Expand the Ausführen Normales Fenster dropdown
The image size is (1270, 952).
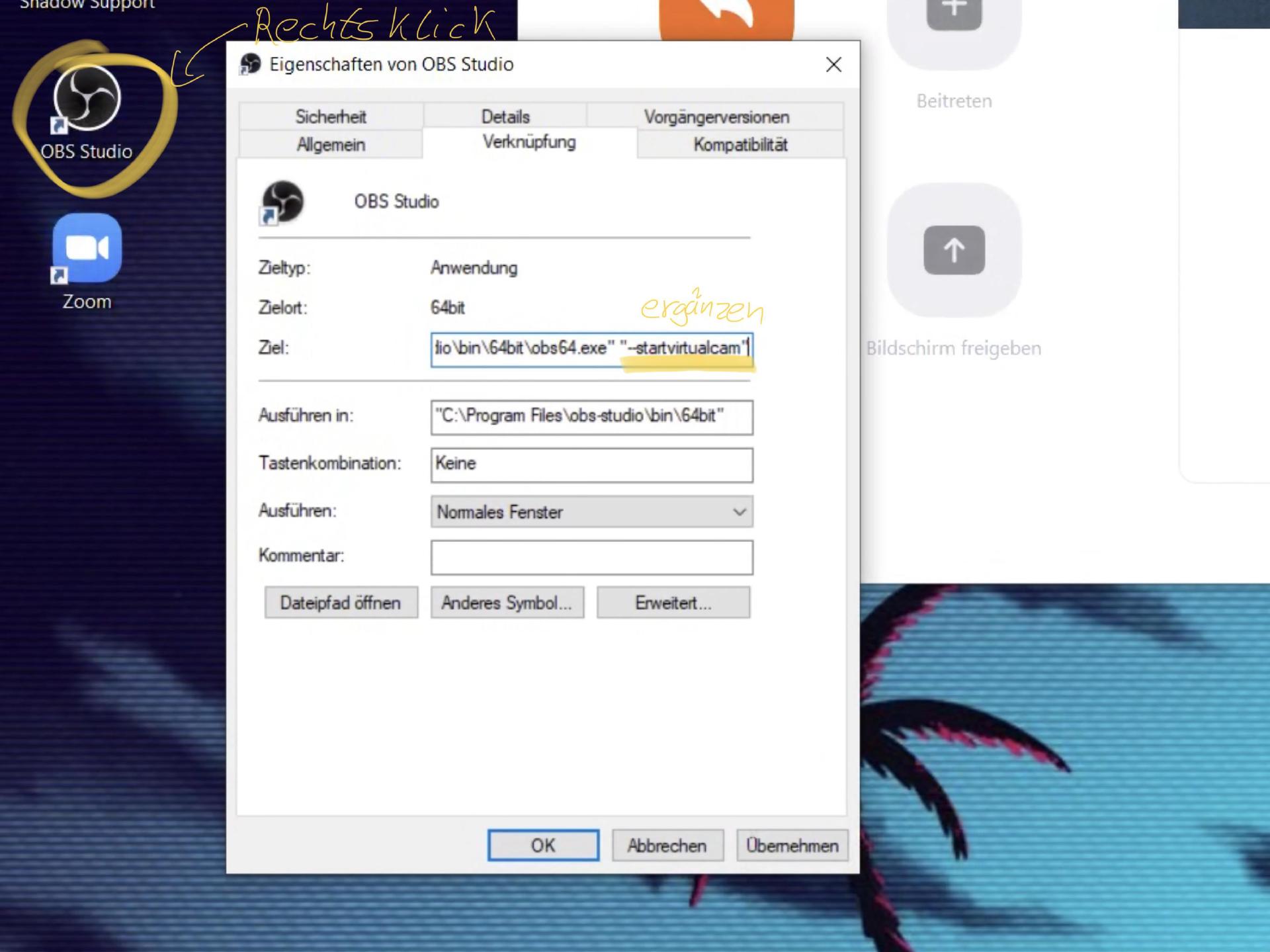(739, 512)
